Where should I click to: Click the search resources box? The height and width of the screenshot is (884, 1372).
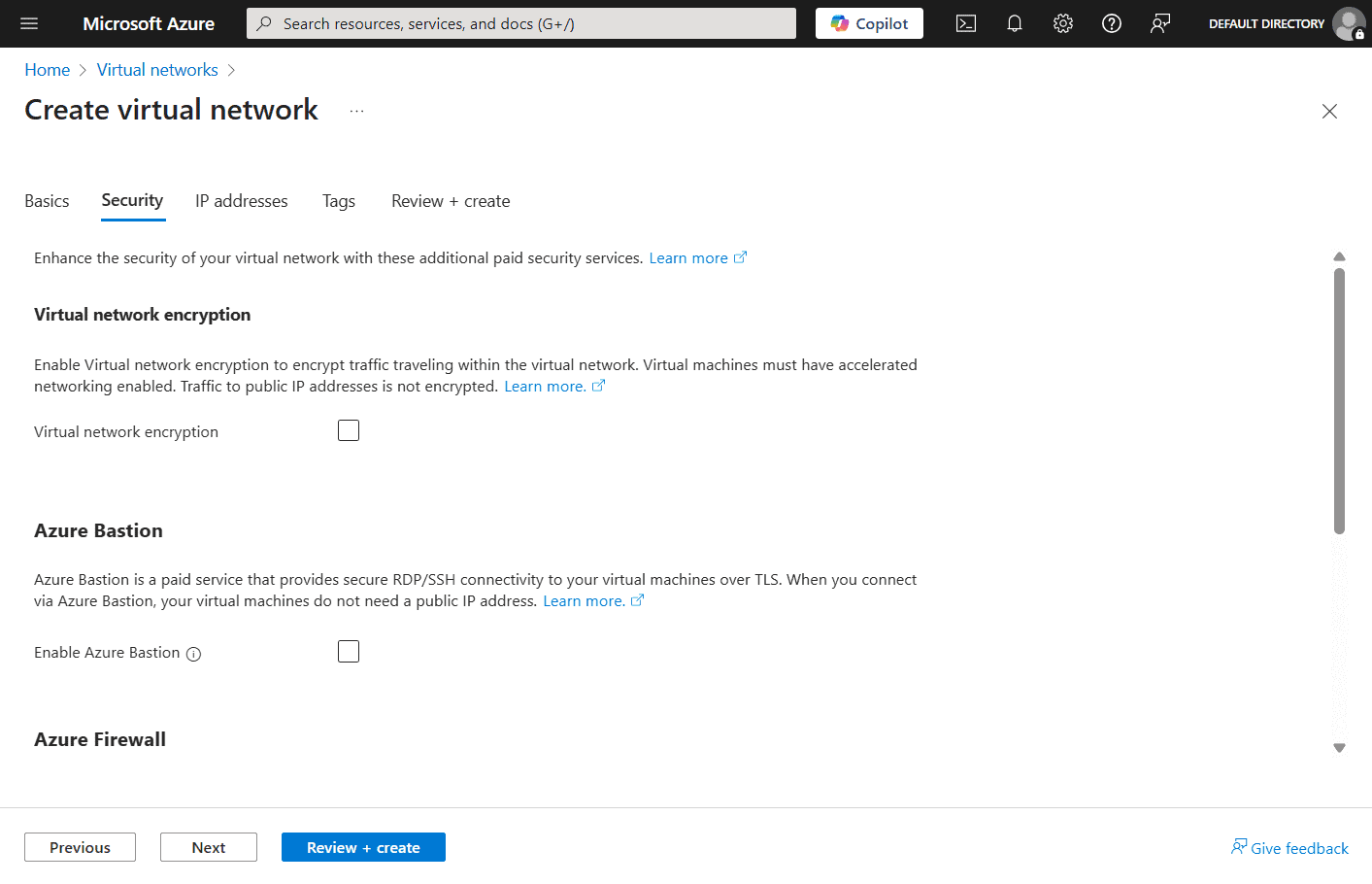coord(521,23)
